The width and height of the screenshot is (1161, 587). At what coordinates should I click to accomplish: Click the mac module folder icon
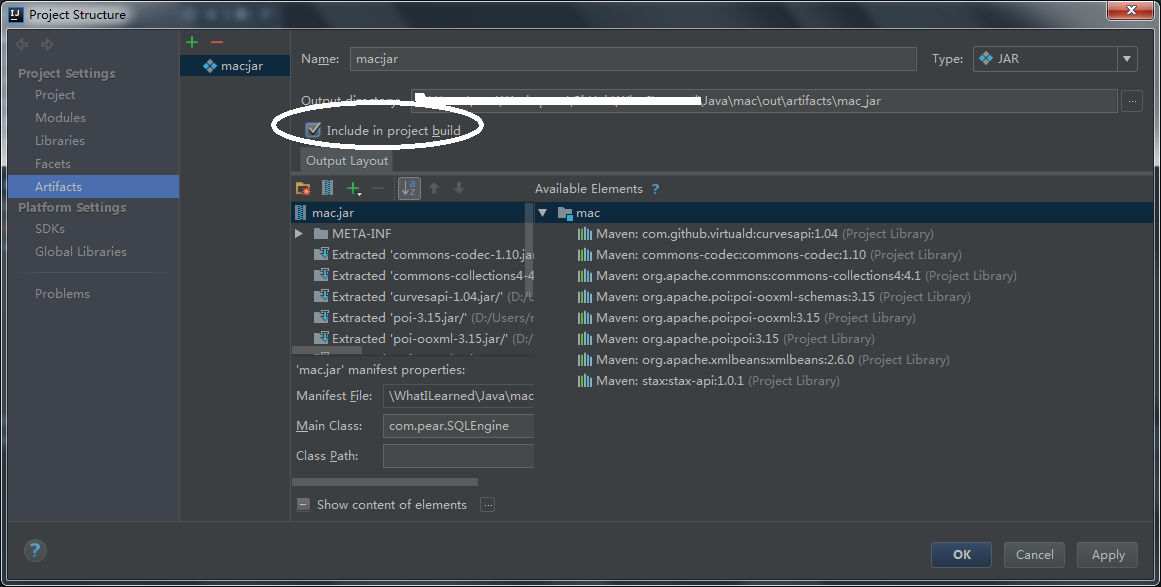coord(565,213)
